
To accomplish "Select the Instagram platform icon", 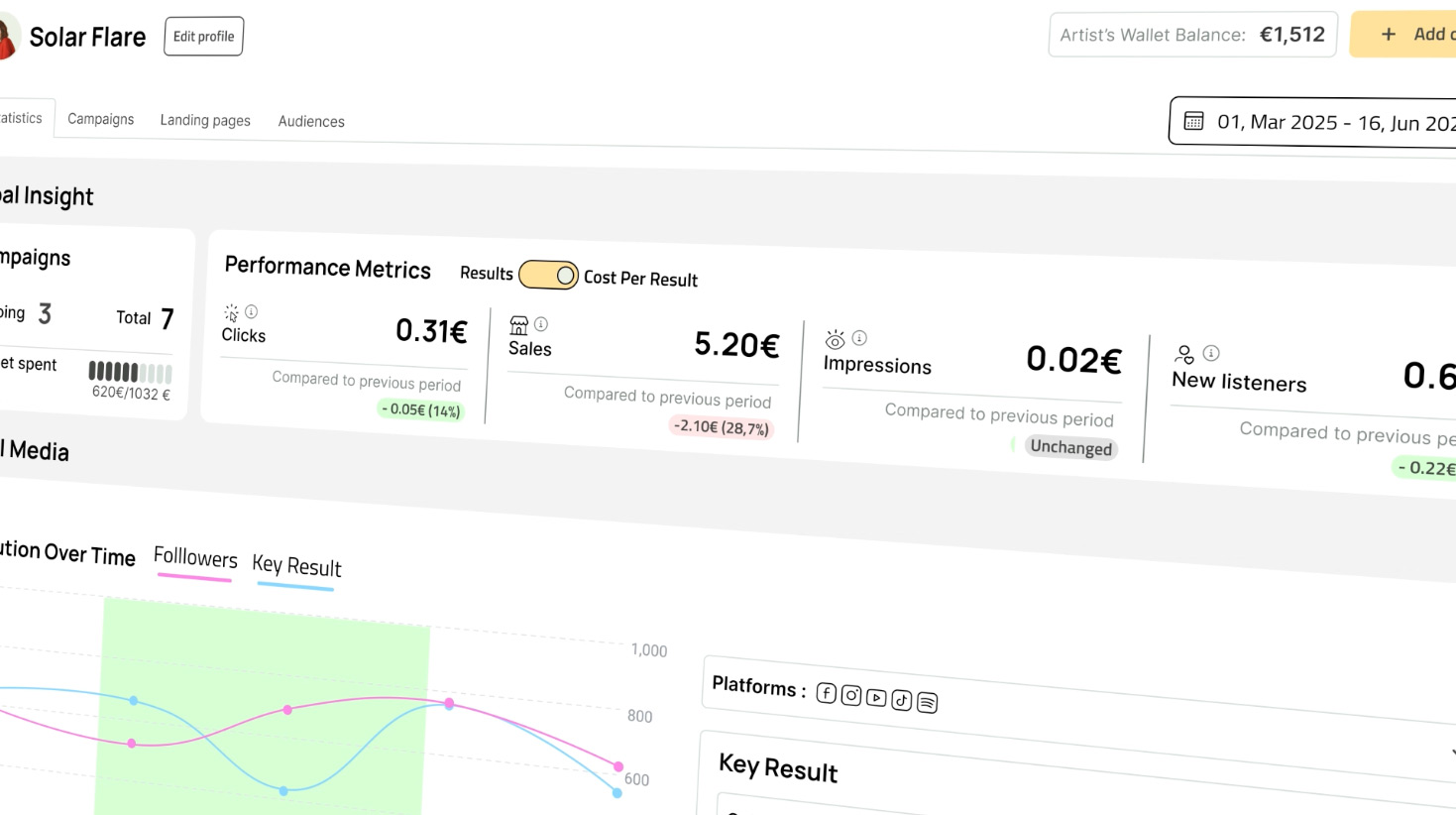I will 851,695.
